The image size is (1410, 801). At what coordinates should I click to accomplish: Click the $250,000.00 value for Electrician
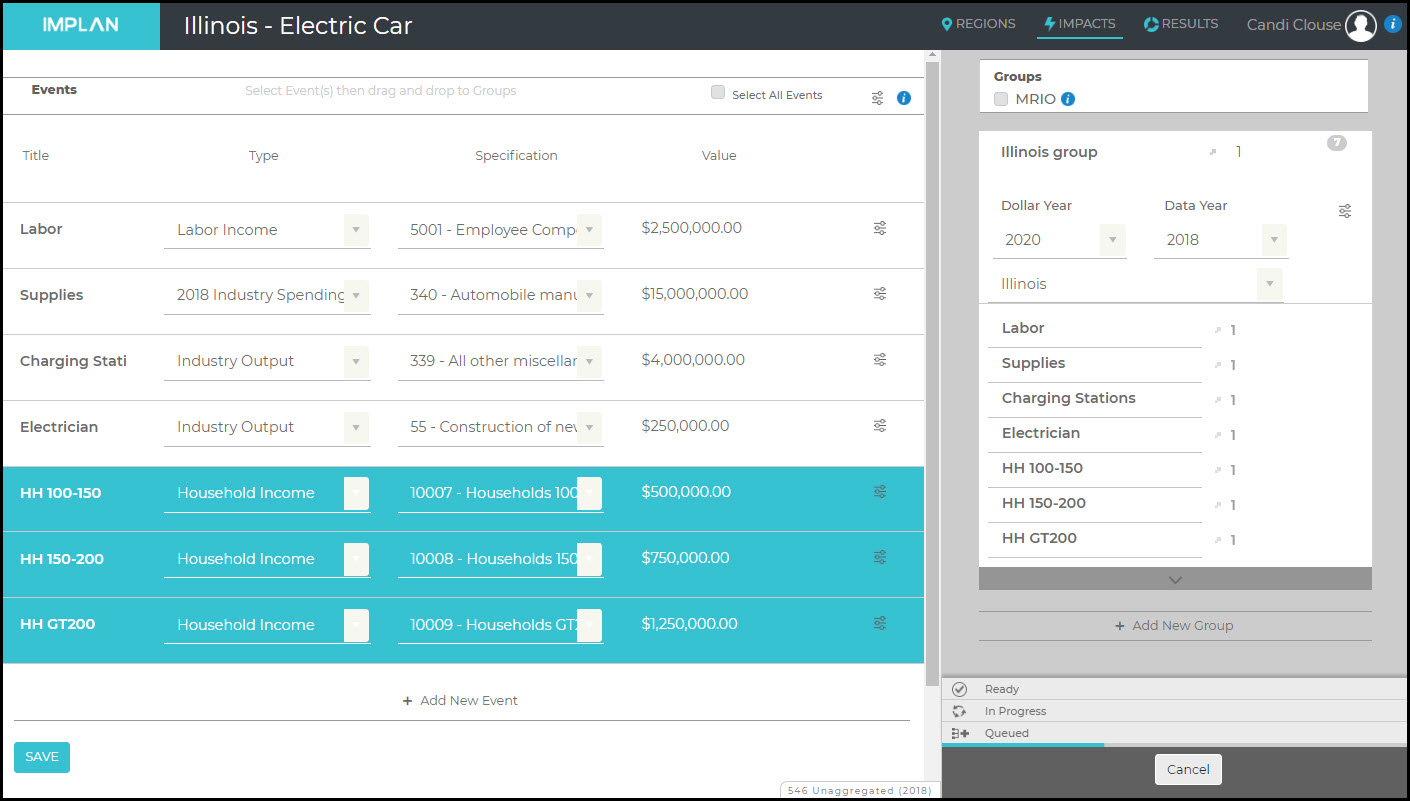[686, 426]
